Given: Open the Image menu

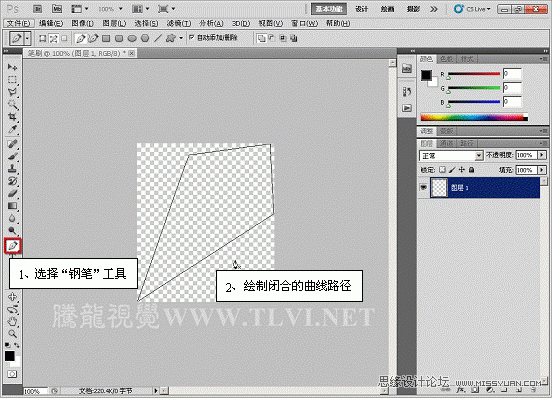Looking at the screenshot, I should pyautogui.click(x=82, y=23).
